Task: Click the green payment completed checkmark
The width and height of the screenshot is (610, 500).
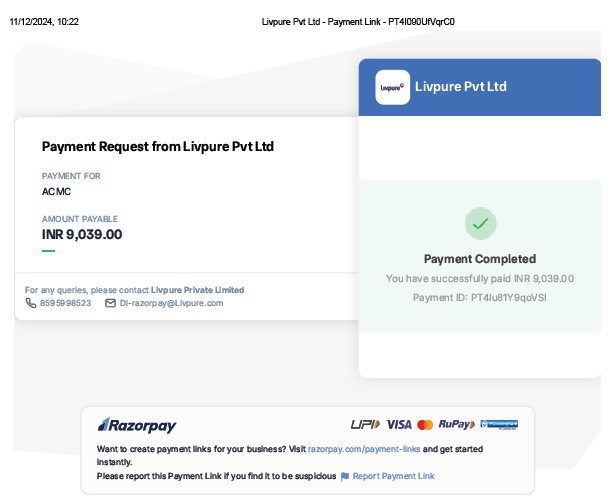Action: [x=480, y=224]
